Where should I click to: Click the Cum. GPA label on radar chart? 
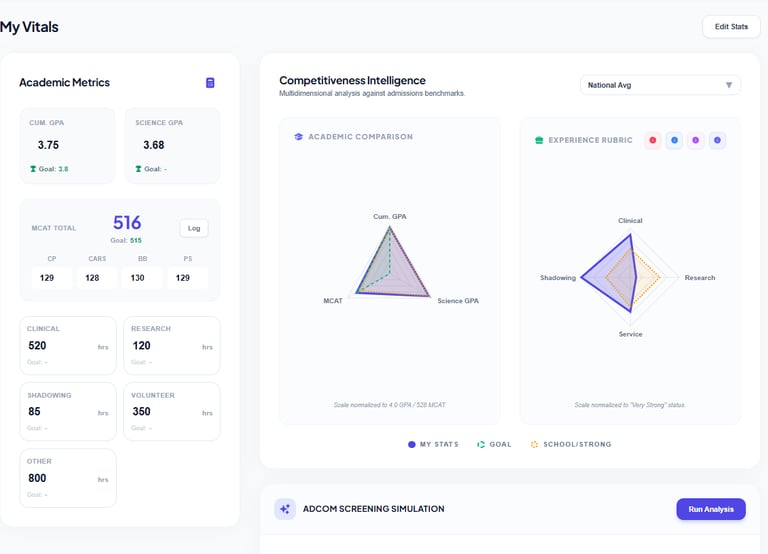pos(390,217)
